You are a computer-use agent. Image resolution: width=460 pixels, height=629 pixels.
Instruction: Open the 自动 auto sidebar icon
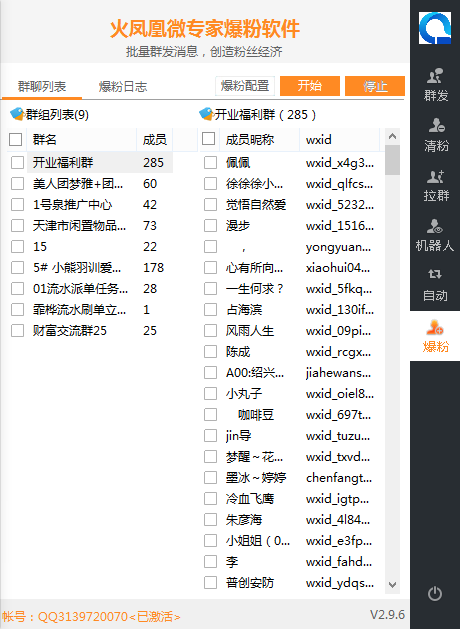point(435,285)
